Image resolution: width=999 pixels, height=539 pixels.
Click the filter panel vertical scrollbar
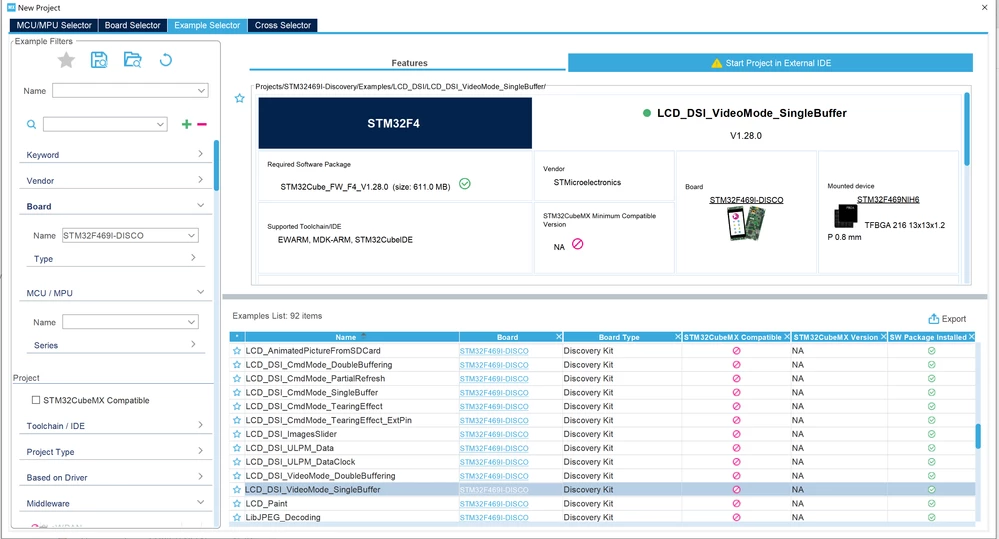[217, 166]
